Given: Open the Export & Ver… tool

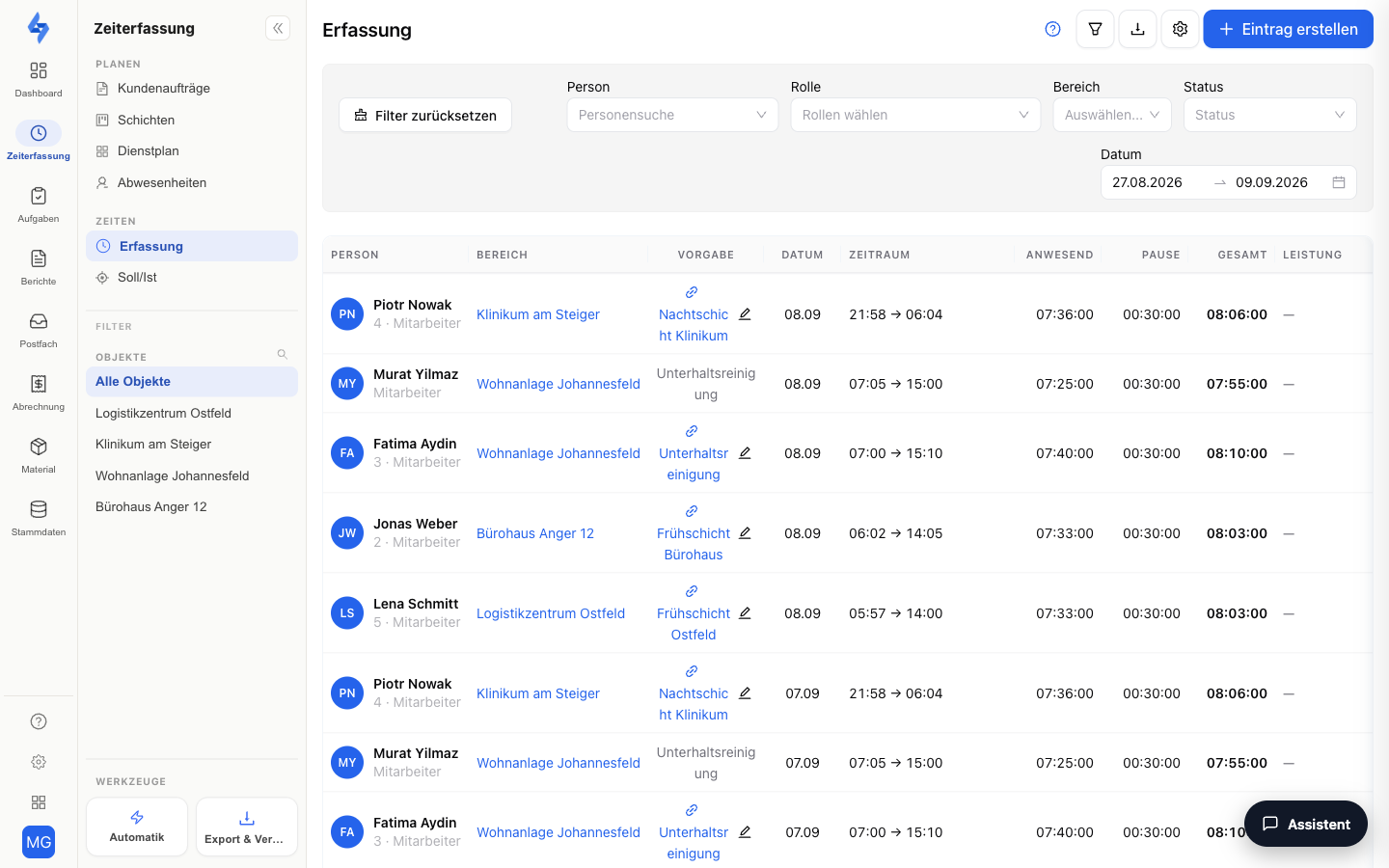Looking at the screenshot, I should coord(247,827).
